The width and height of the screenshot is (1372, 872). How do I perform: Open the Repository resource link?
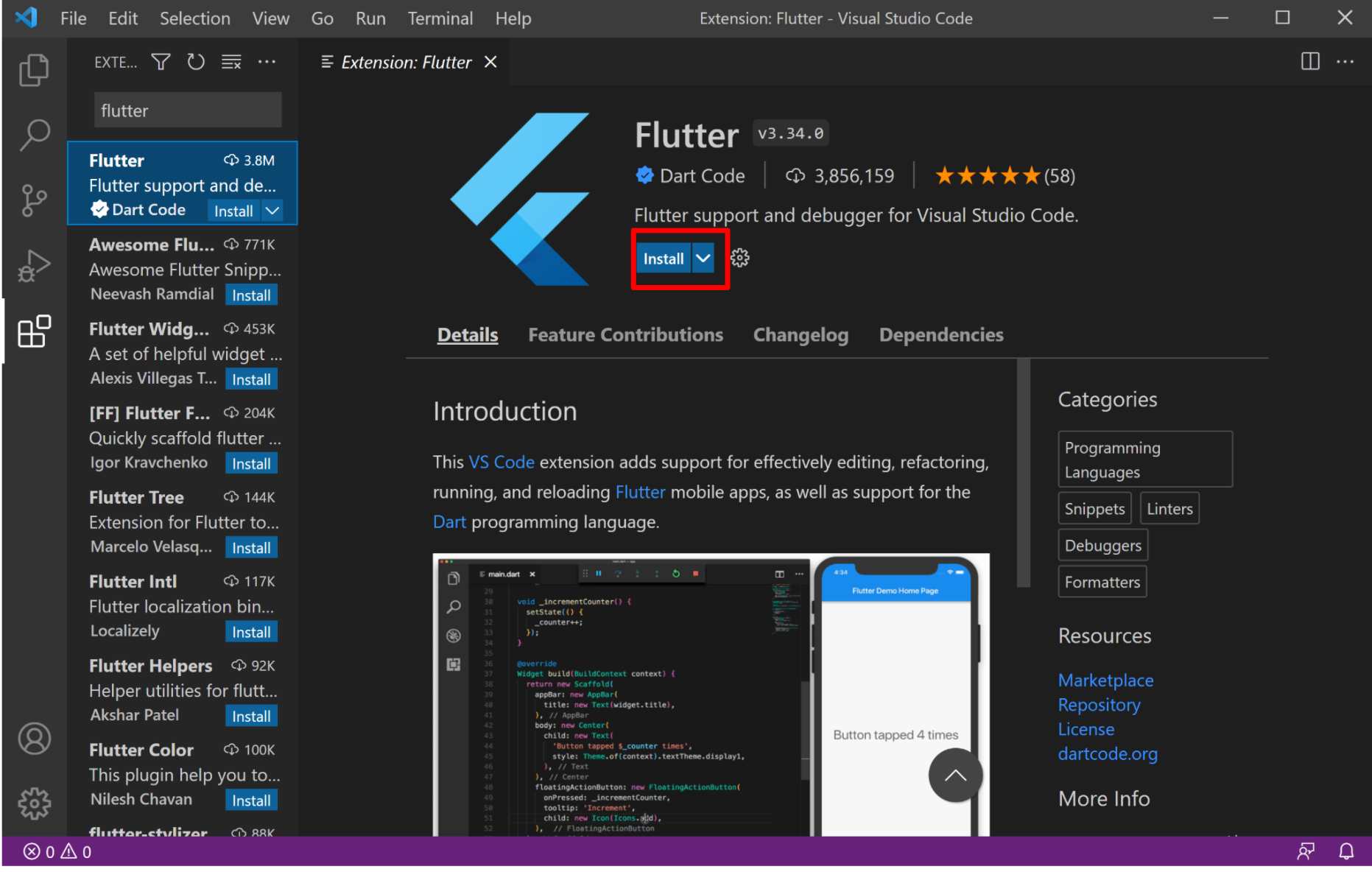pyautogui.click(x=1099, y=705)
